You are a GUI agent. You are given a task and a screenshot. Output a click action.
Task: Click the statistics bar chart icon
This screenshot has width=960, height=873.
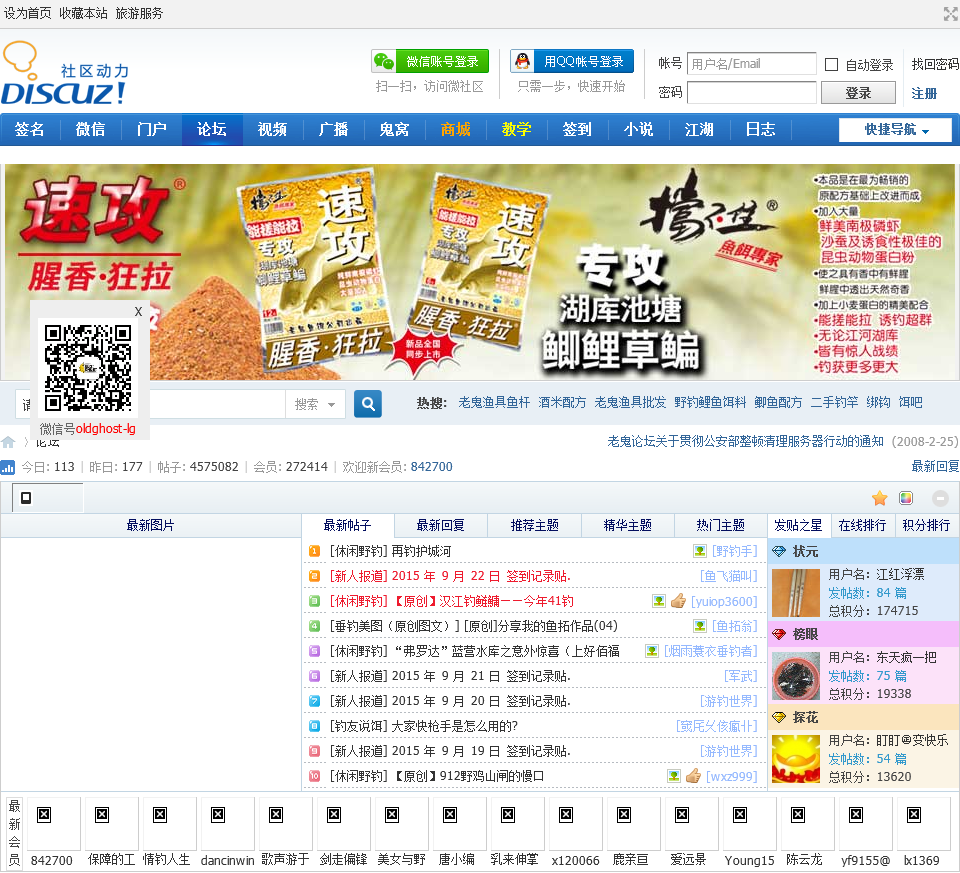click(7, 467)
